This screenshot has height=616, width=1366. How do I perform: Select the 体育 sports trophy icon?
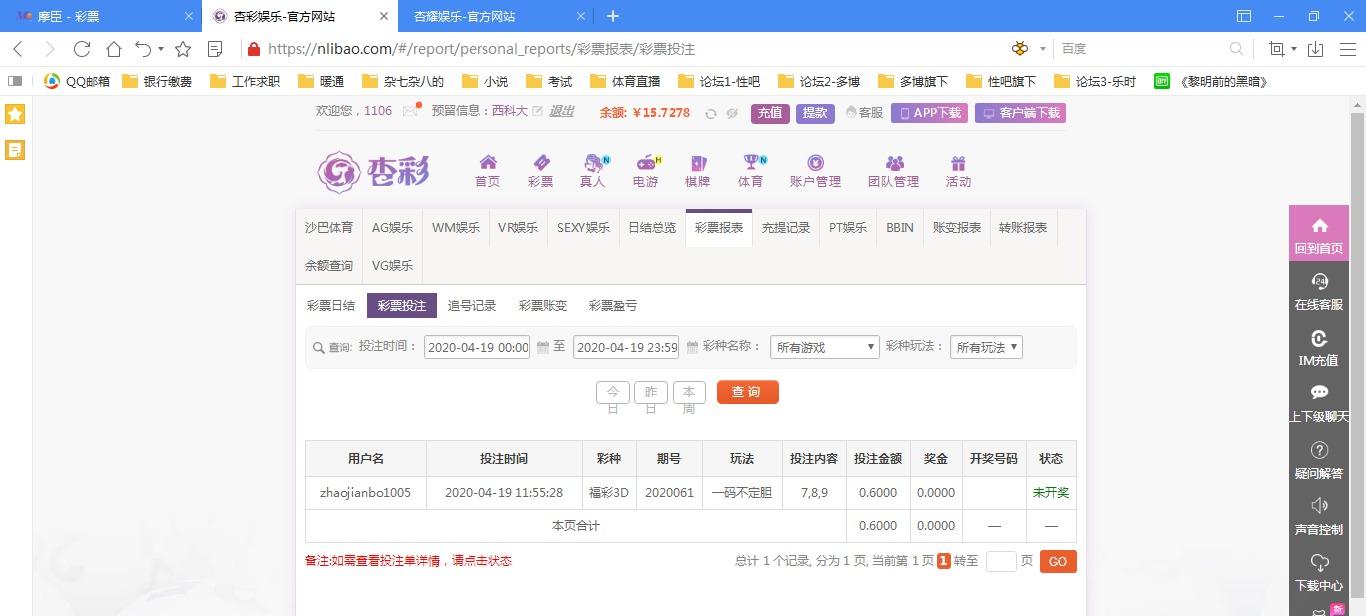[x=750, y=170]
